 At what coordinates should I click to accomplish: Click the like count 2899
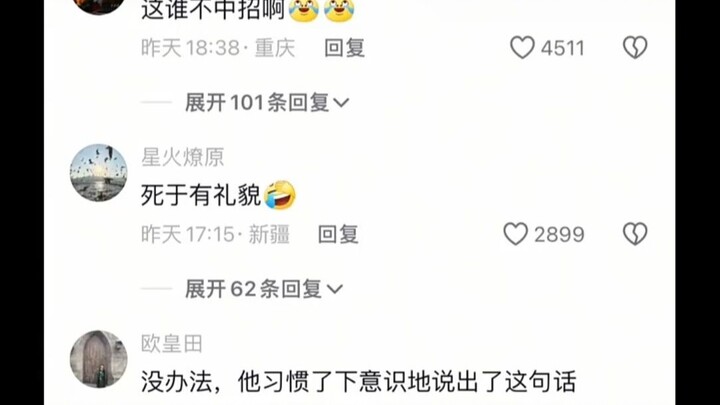tap(559, 235)
